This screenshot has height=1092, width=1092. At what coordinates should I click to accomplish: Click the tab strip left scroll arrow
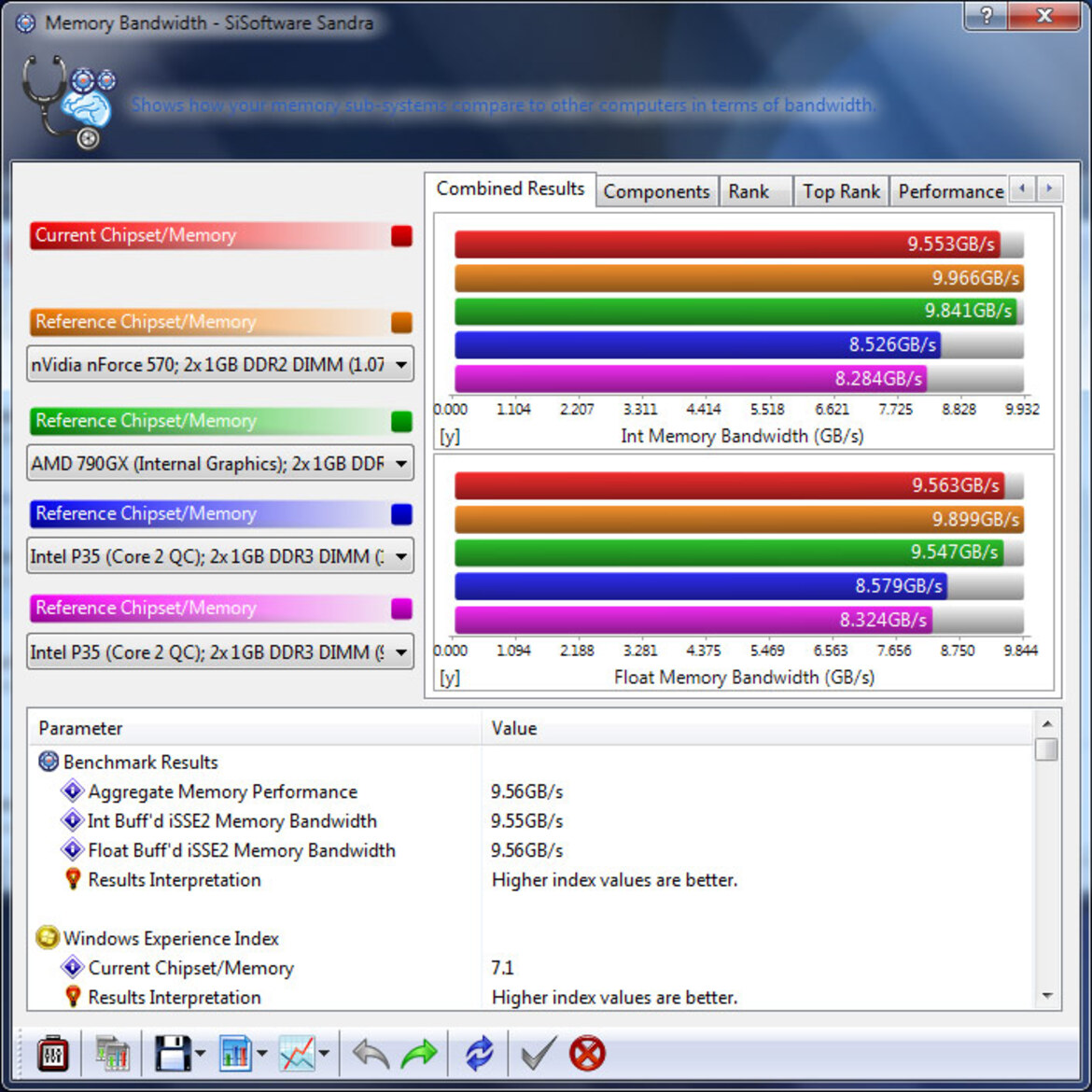pyautogui.click(x=1022, y=189)
